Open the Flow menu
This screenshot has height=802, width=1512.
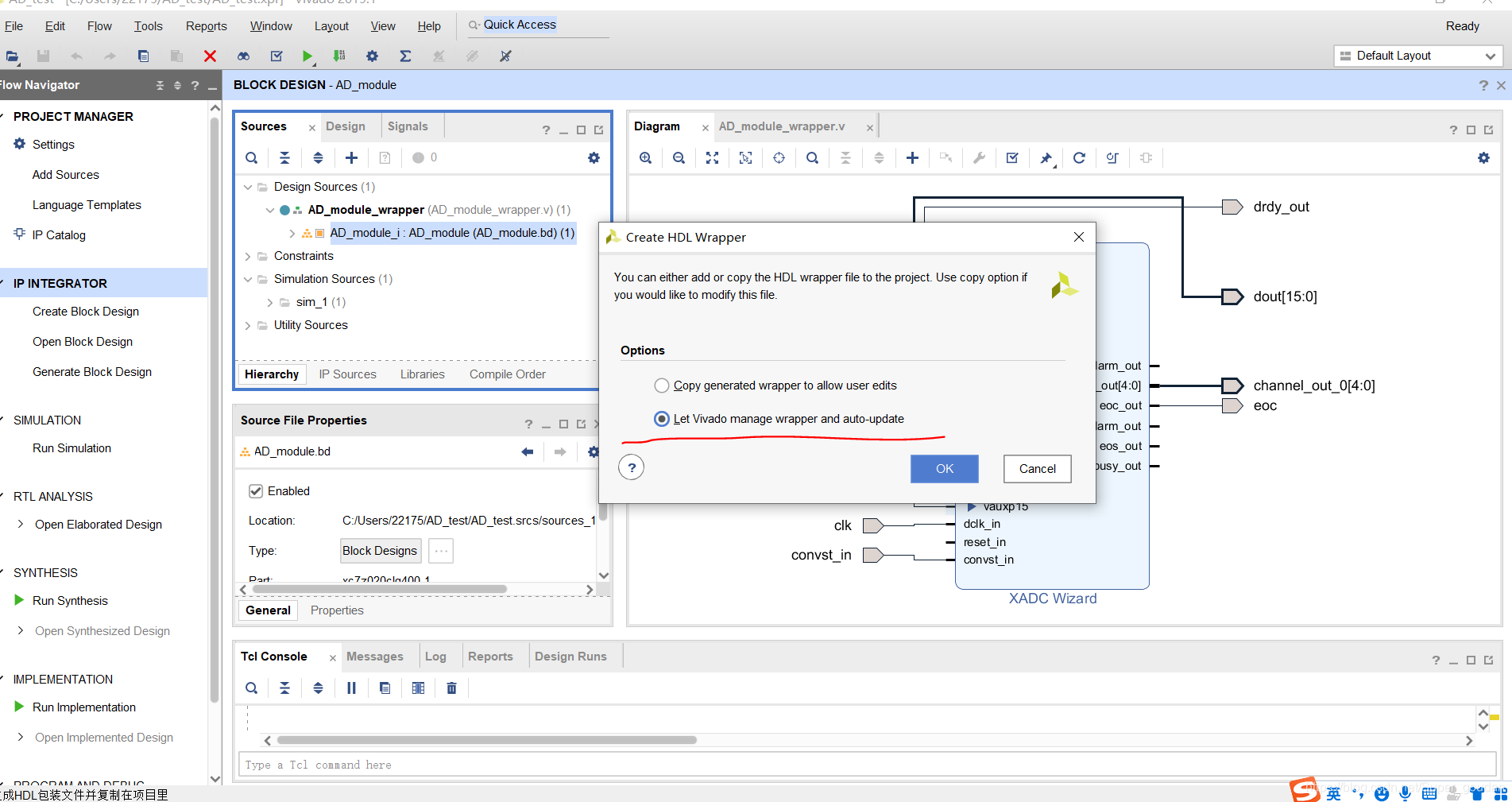click(x=99, y=26)
